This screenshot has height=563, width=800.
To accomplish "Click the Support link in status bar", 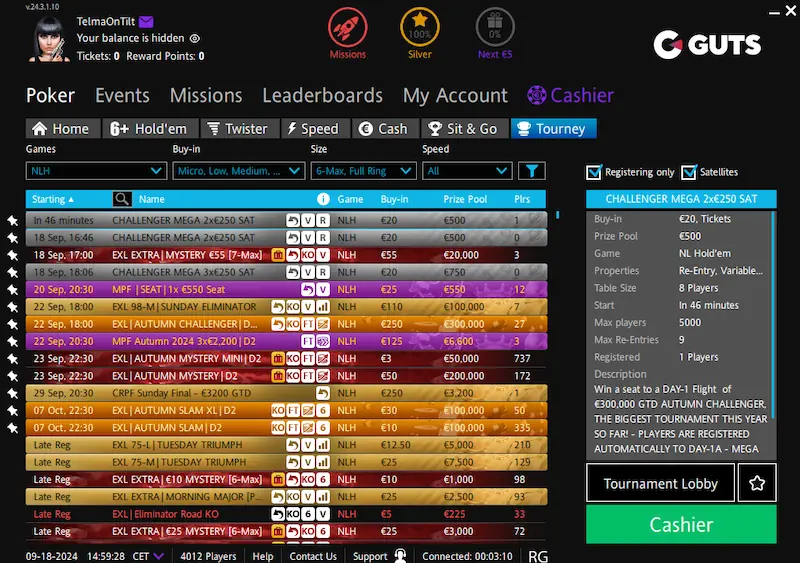I will [x=369, y=556].
